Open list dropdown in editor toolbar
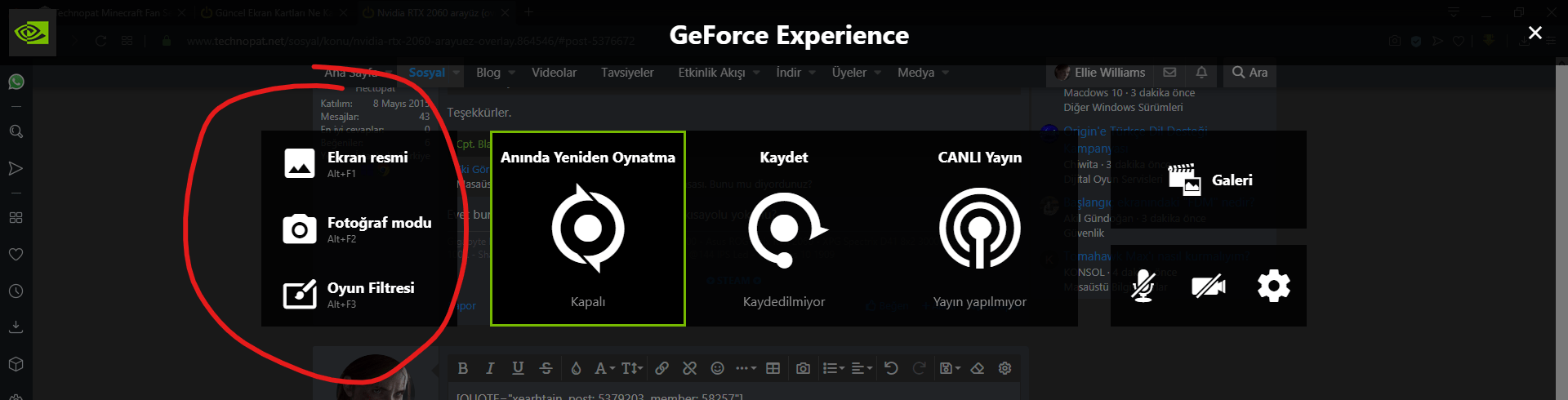This screenshot has width=1568, height=400. coord(834,368)
